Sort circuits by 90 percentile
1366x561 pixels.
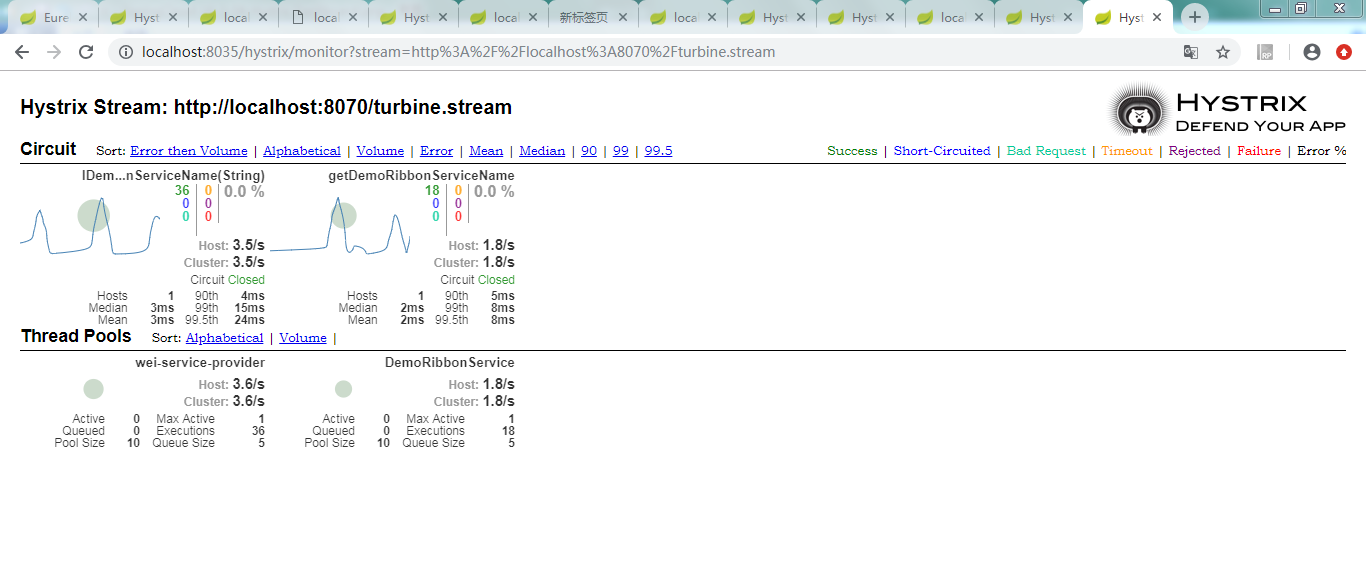589,151
